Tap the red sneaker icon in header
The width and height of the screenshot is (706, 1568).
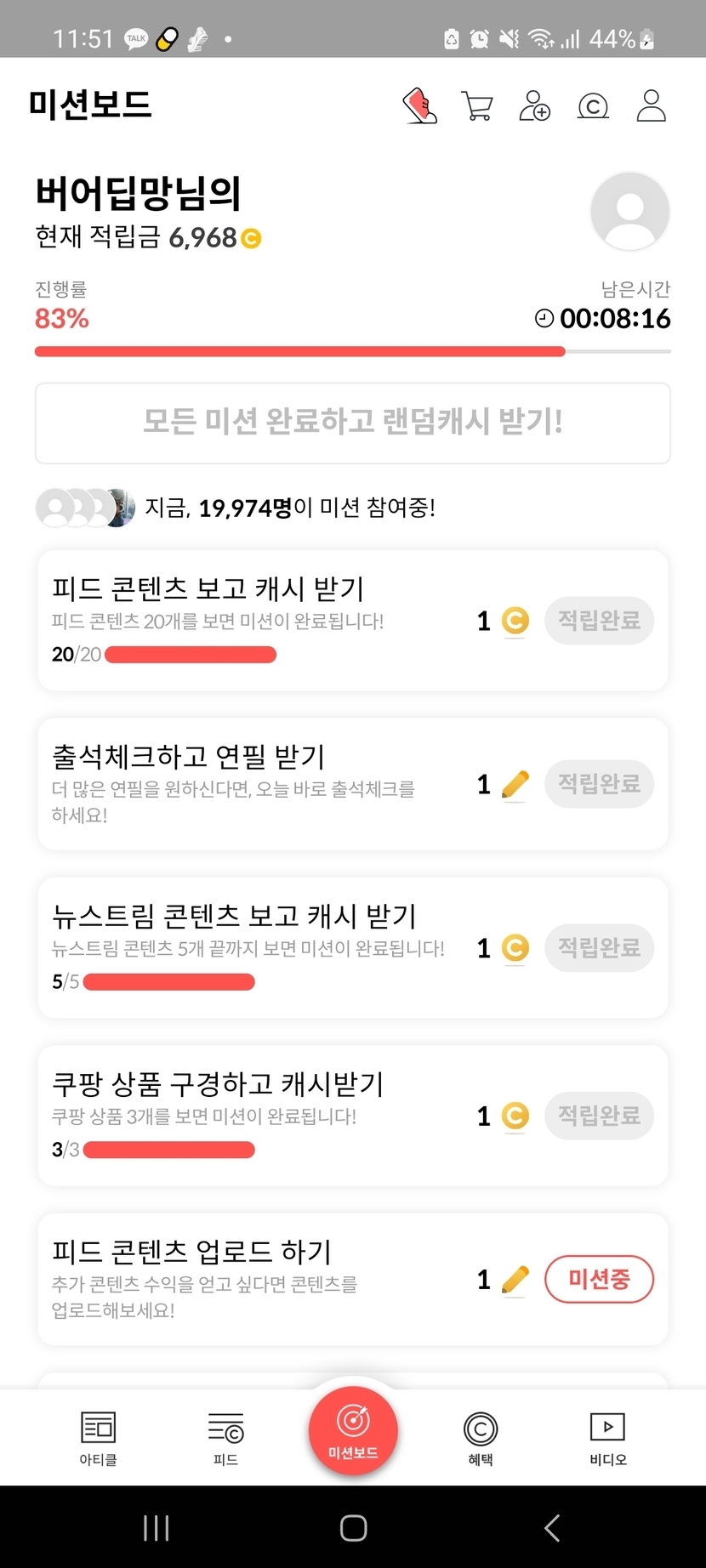(419, 106)
